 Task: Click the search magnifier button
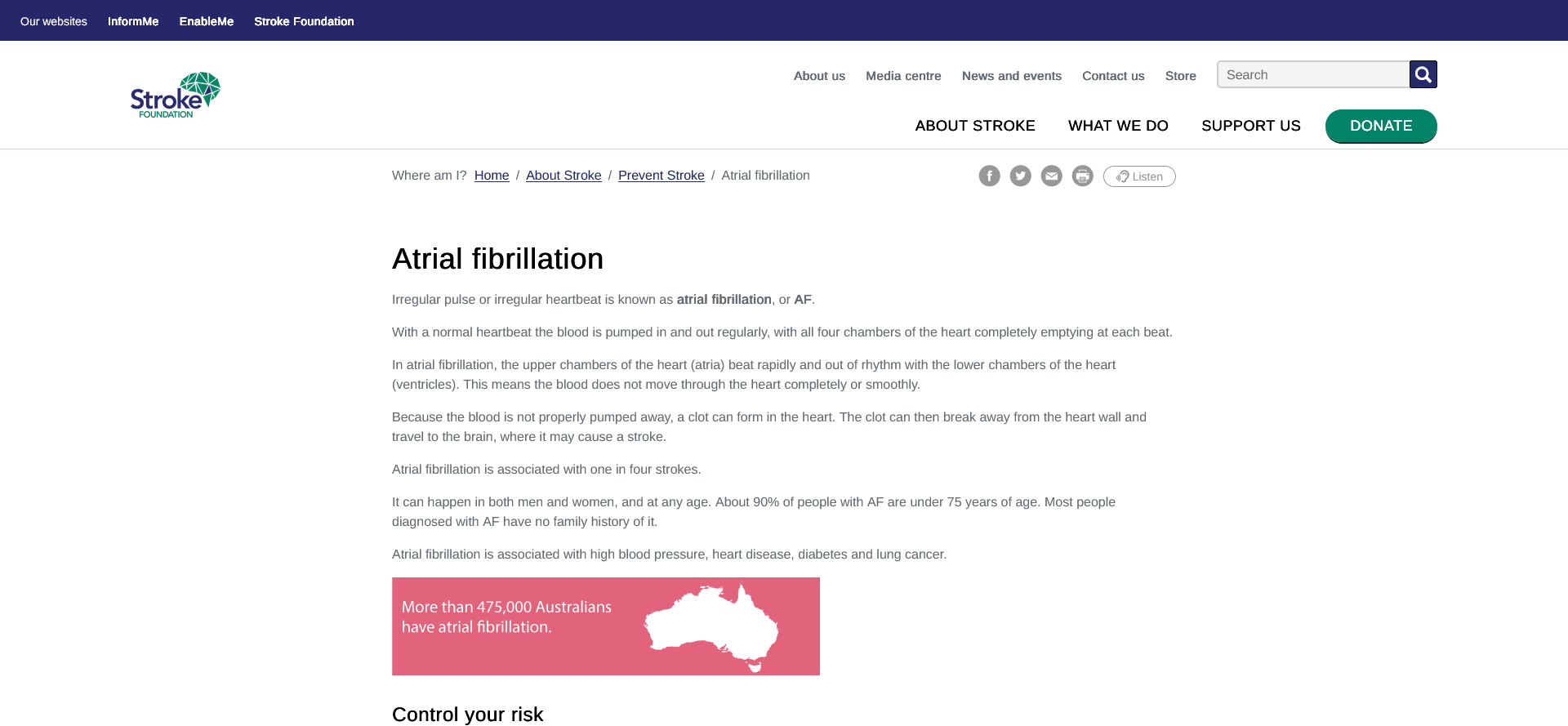pos(1423,75)
